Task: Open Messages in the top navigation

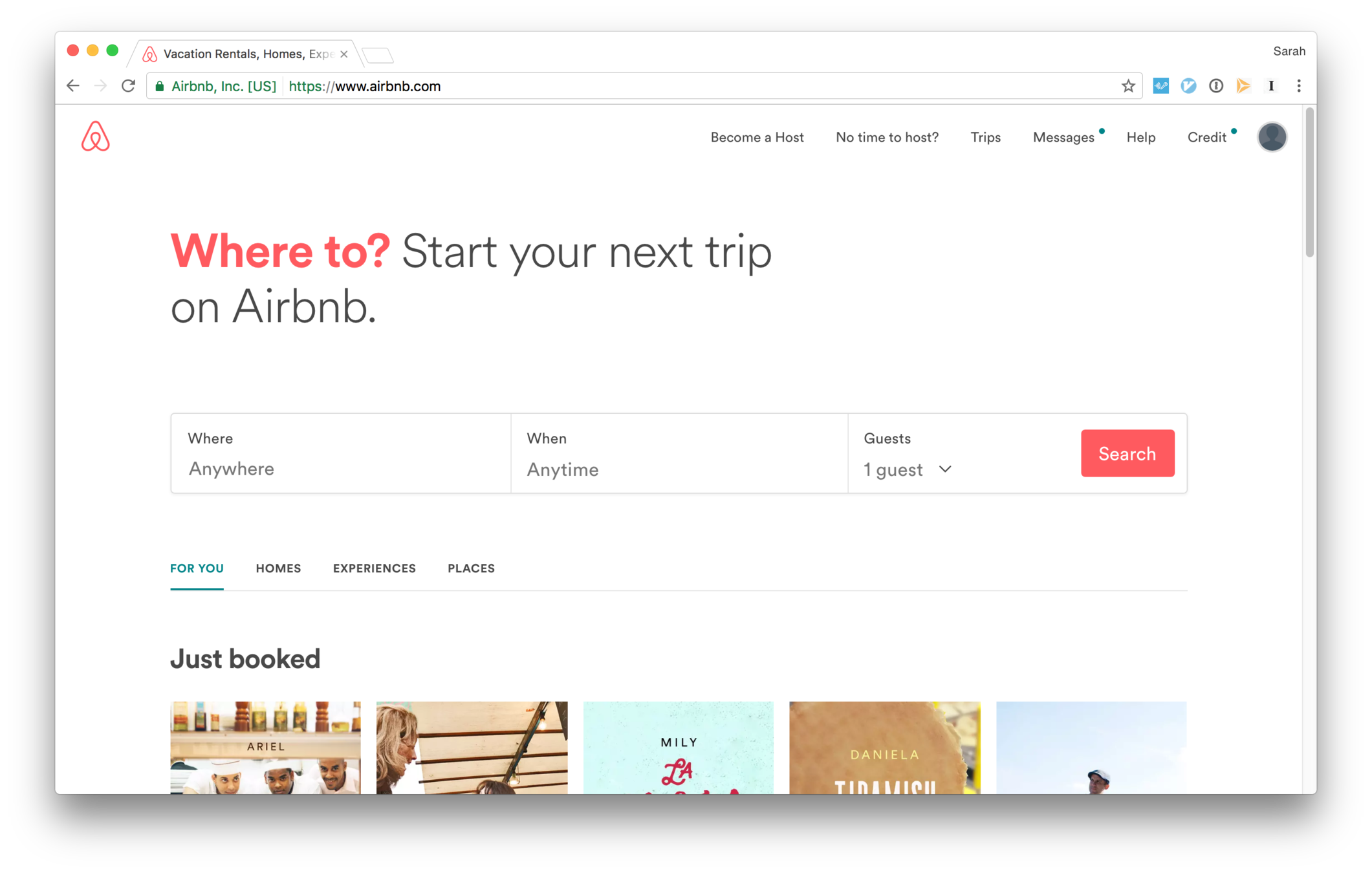Action: click(1063, 137)
